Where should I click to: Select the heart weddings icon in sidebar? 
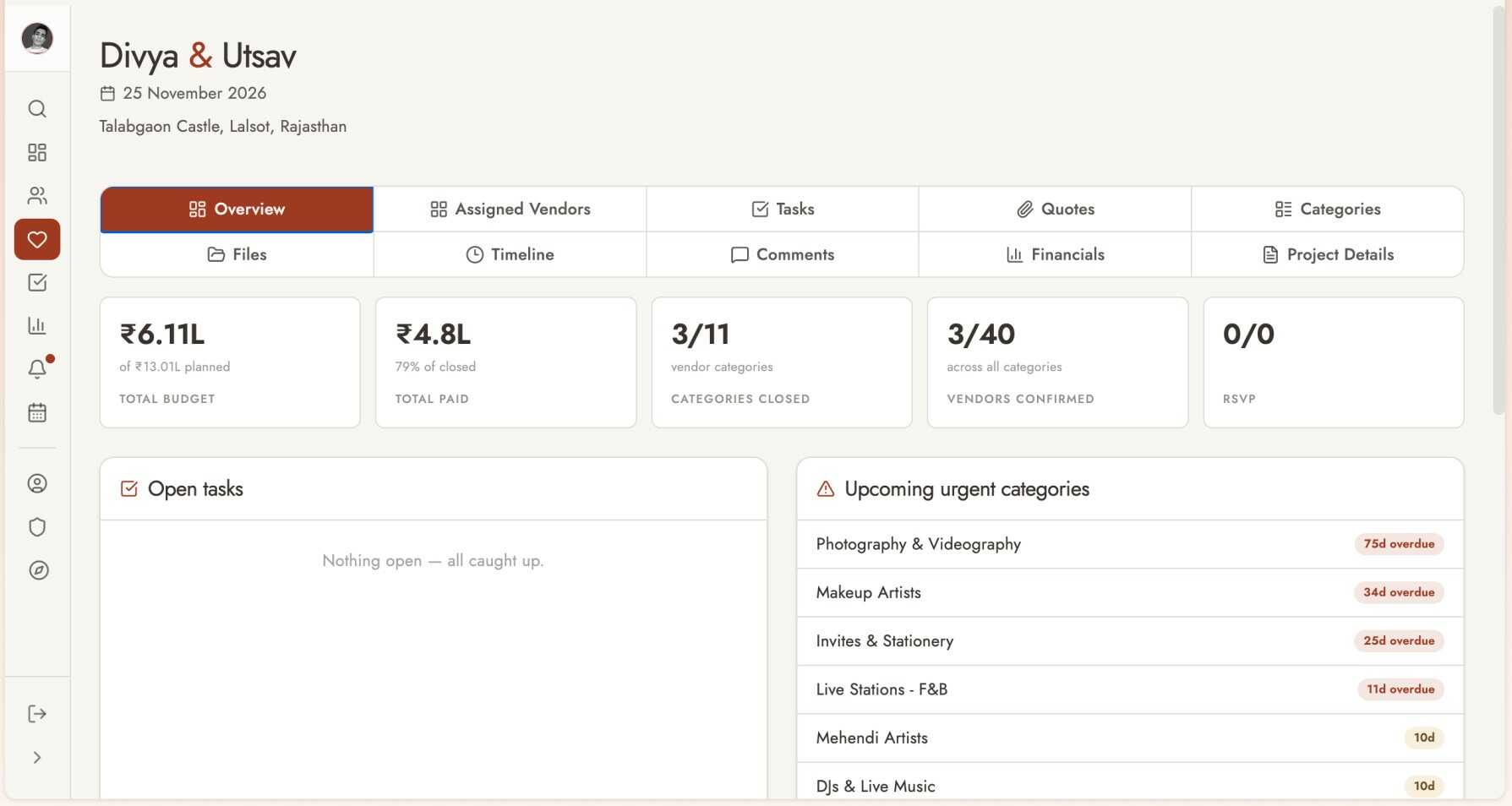(x=37, y=239)
